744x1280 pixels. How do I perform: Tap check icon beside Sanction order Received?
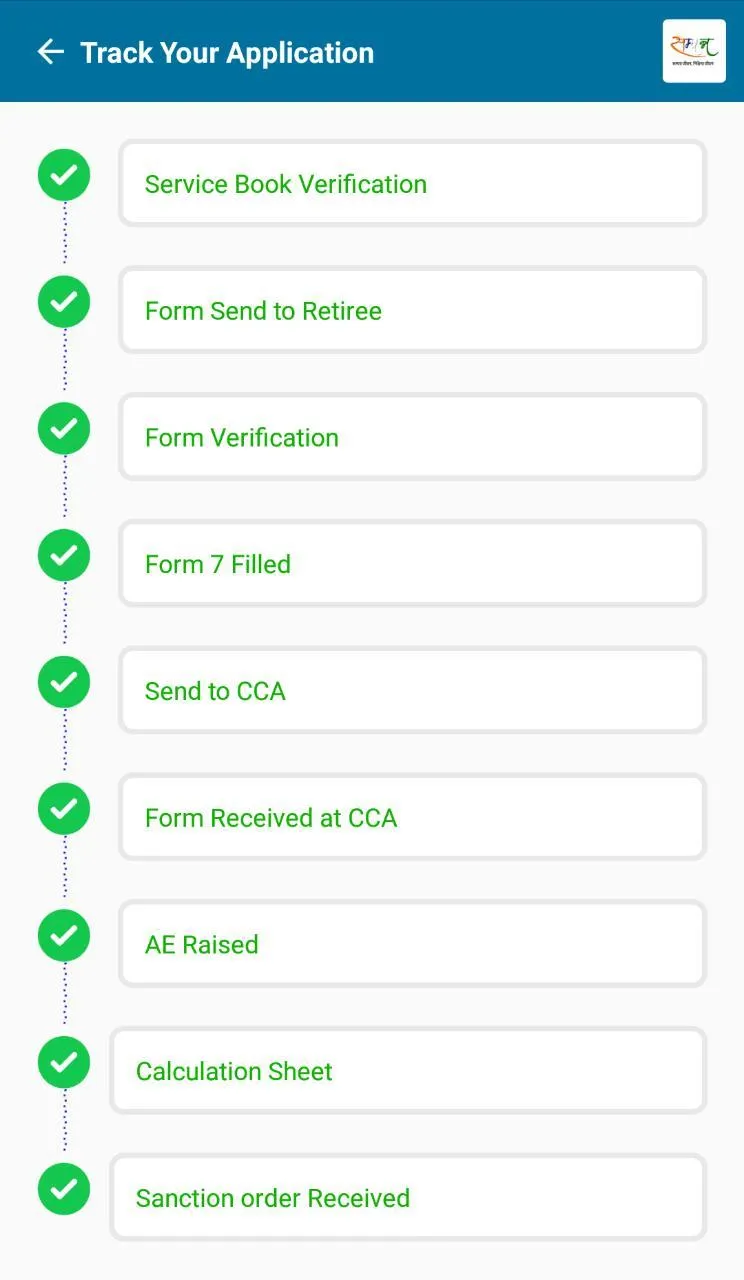(x=64, y=1189)
